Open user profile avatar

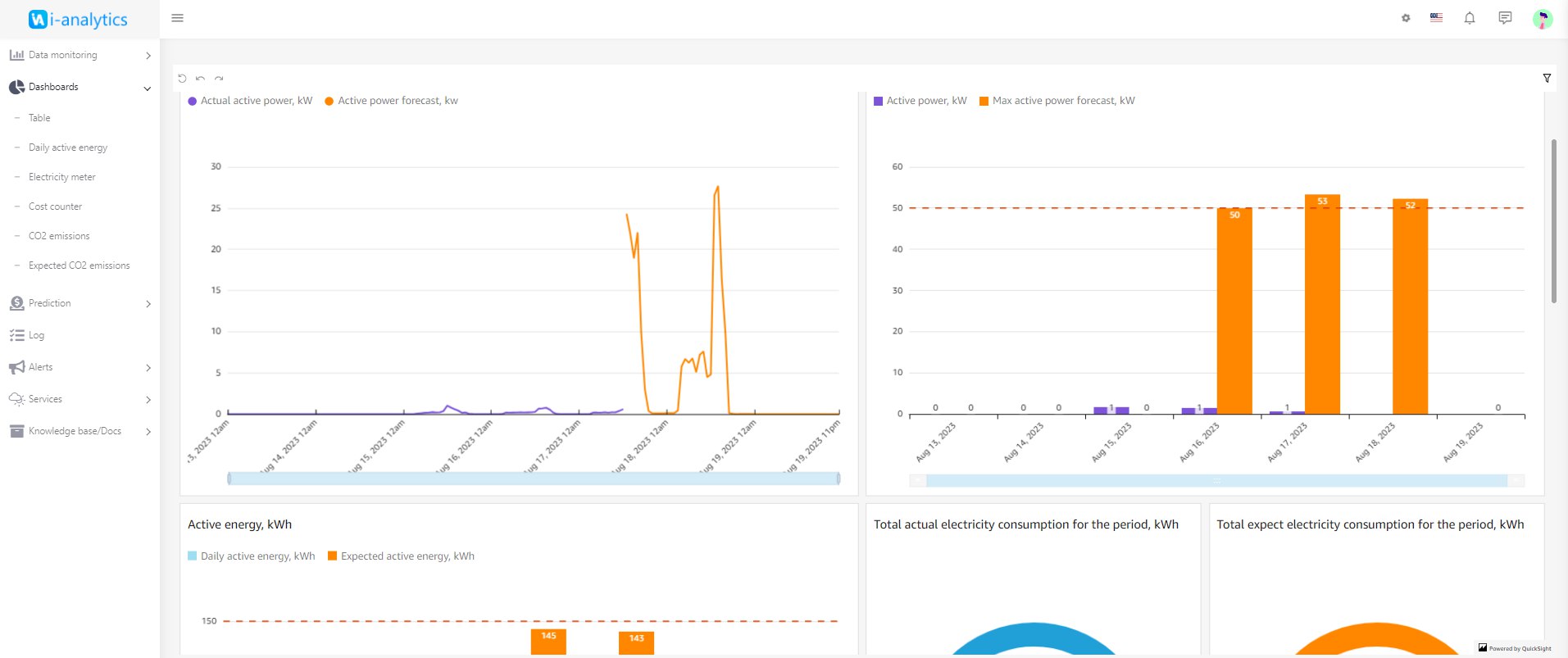click(x=1543, y=19)
